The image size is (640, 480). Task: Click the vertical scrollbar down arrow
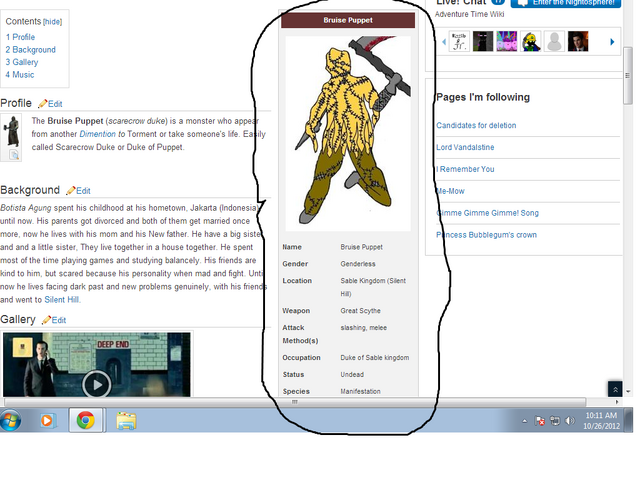tap(628, 391)
